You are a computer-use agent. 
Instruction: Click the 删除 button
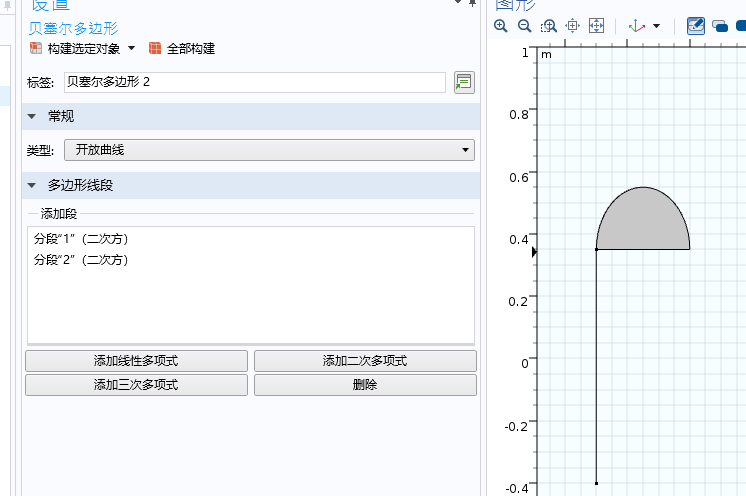pos(365,385)
